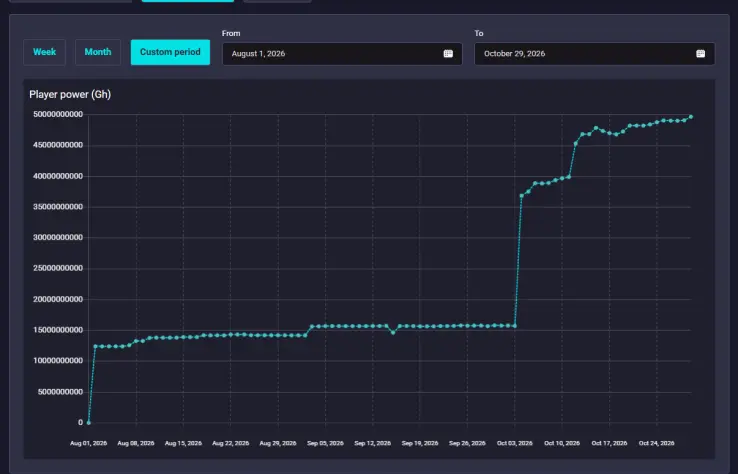
Task: Click the To label above date field
Action: click(x=479, y=33)
